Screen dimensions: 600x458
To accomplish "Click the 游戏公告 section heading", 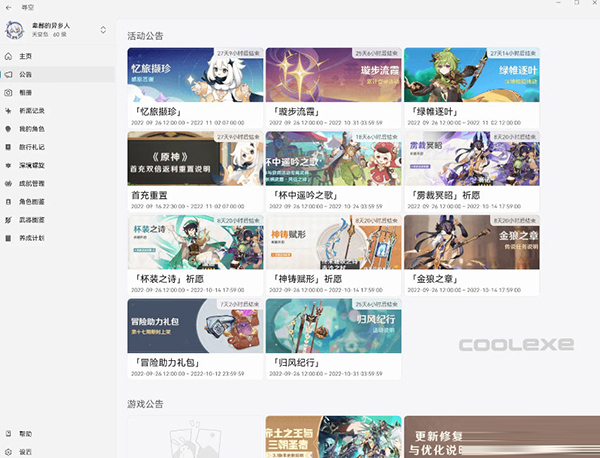I will 145,404.
